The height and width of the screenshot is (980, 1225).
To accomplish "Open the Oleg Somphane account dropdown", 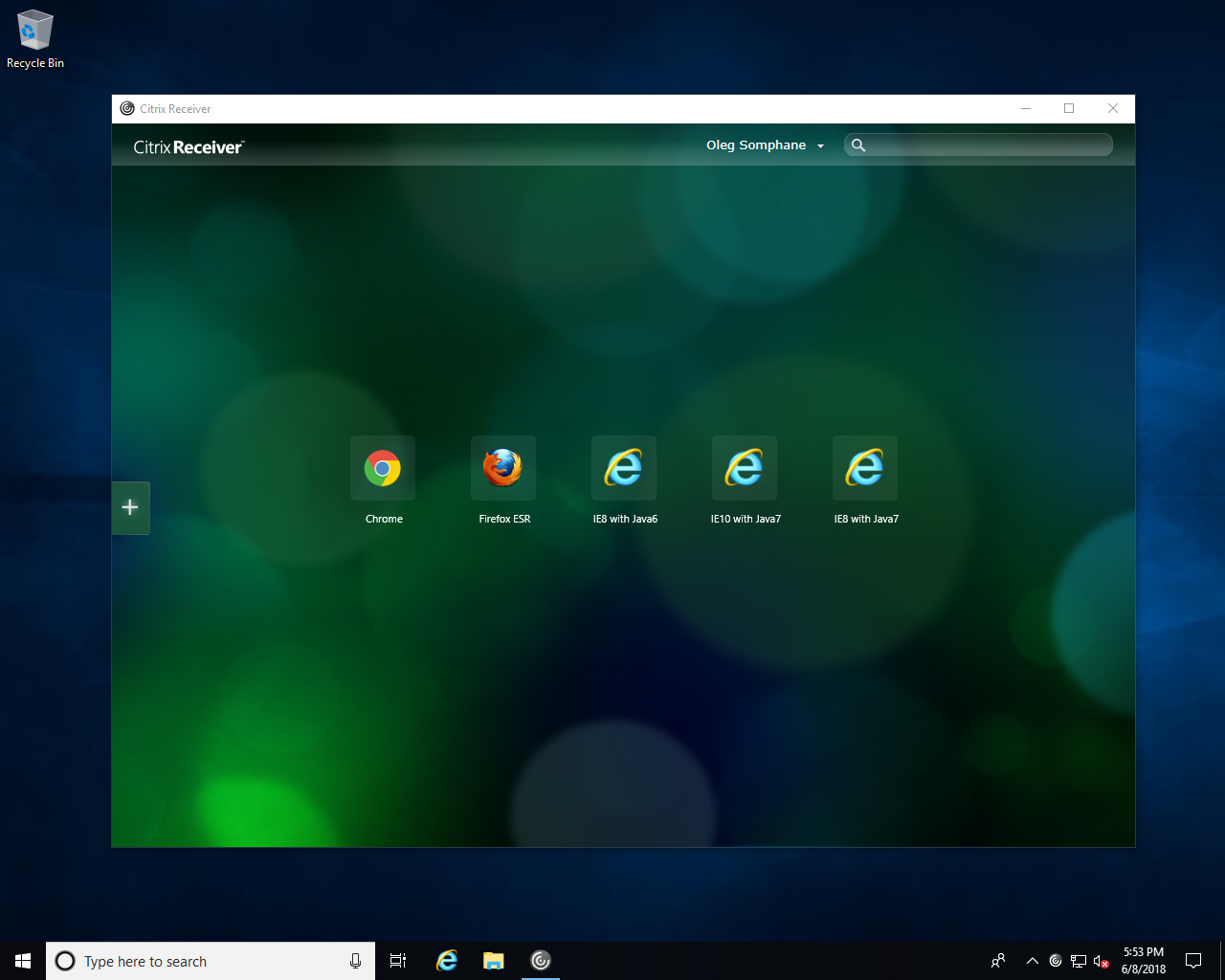I will pyautogui.click(x=765, y=145).
